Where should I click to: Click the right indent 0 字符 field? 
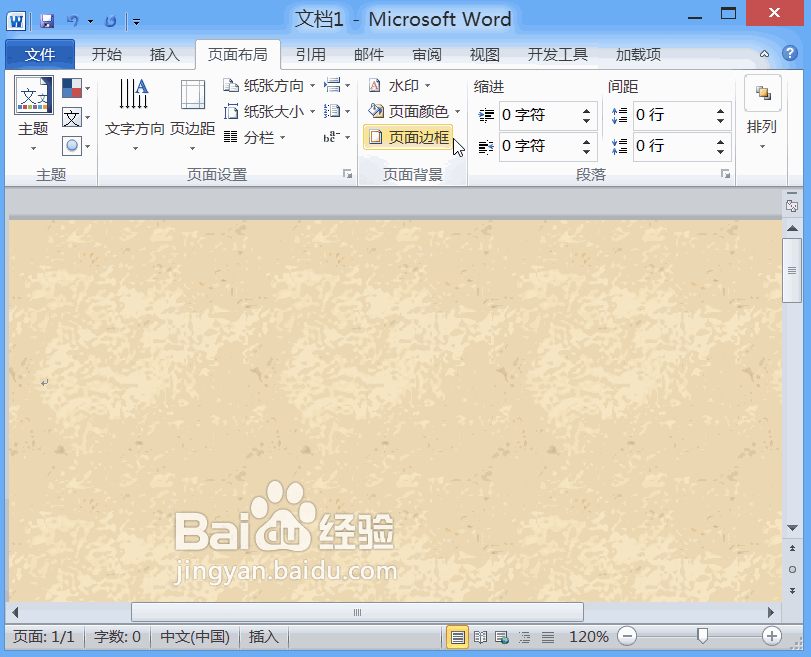click(538, 146)
